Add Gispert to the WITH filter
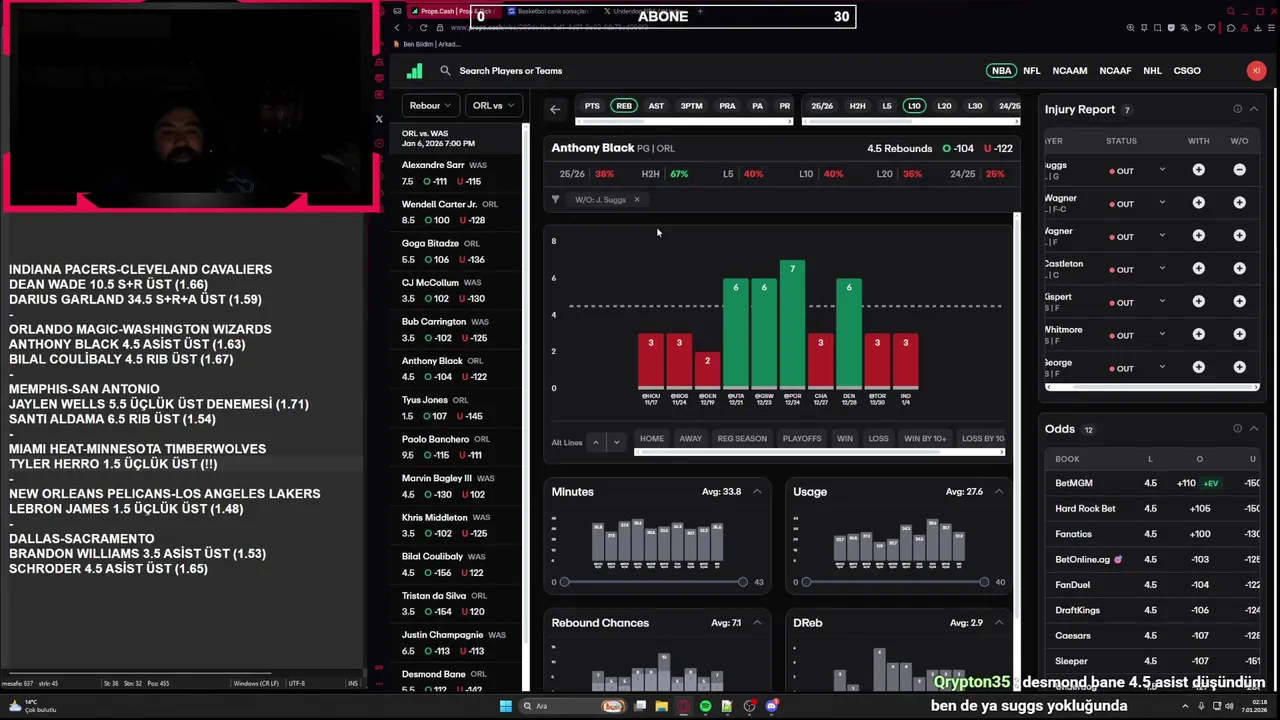 coord(1198,301)
